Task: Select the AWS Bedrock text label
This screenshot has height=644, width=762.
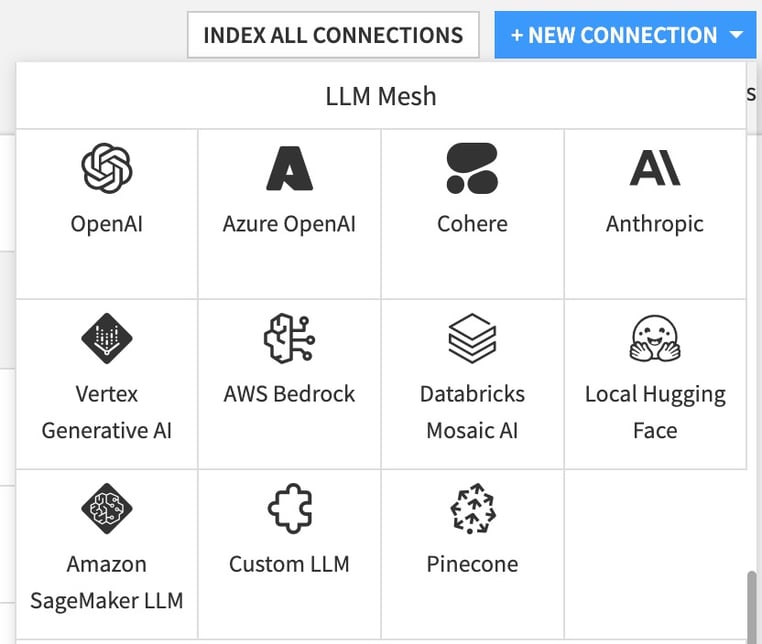Action: [x=289, y=393]
